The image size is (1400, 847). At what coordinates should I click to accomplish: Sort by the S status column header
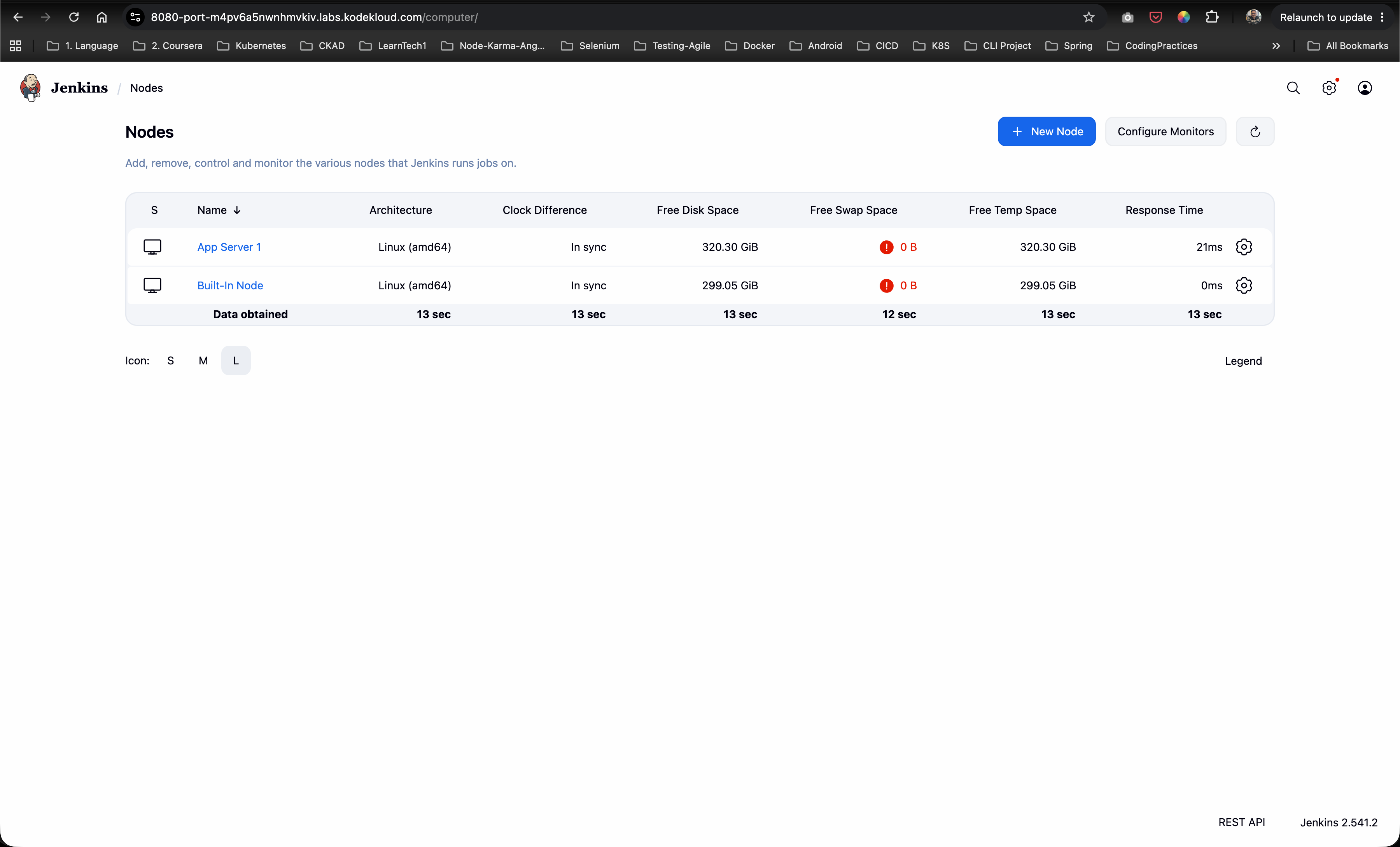coord(154,210)
